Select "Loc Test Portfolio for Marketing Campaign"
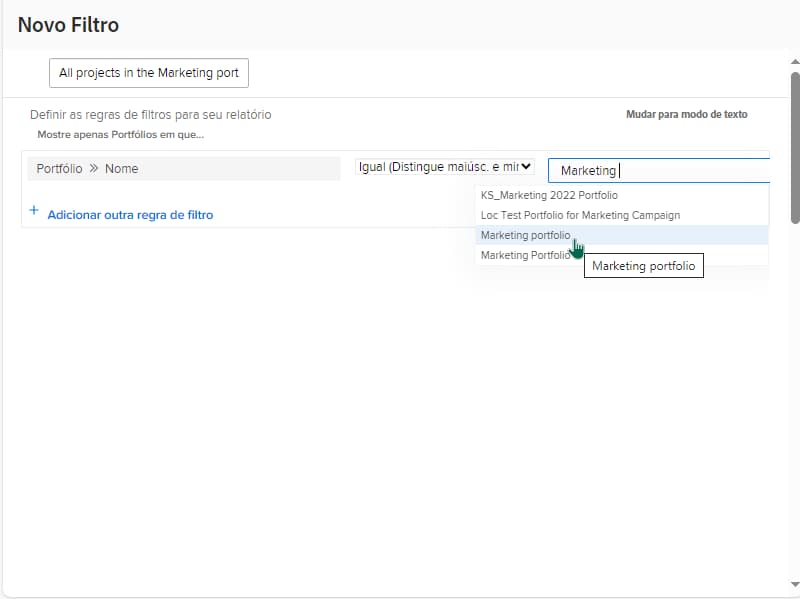The width and height of the screenshot is (800, 599). (x=578, y=215)
